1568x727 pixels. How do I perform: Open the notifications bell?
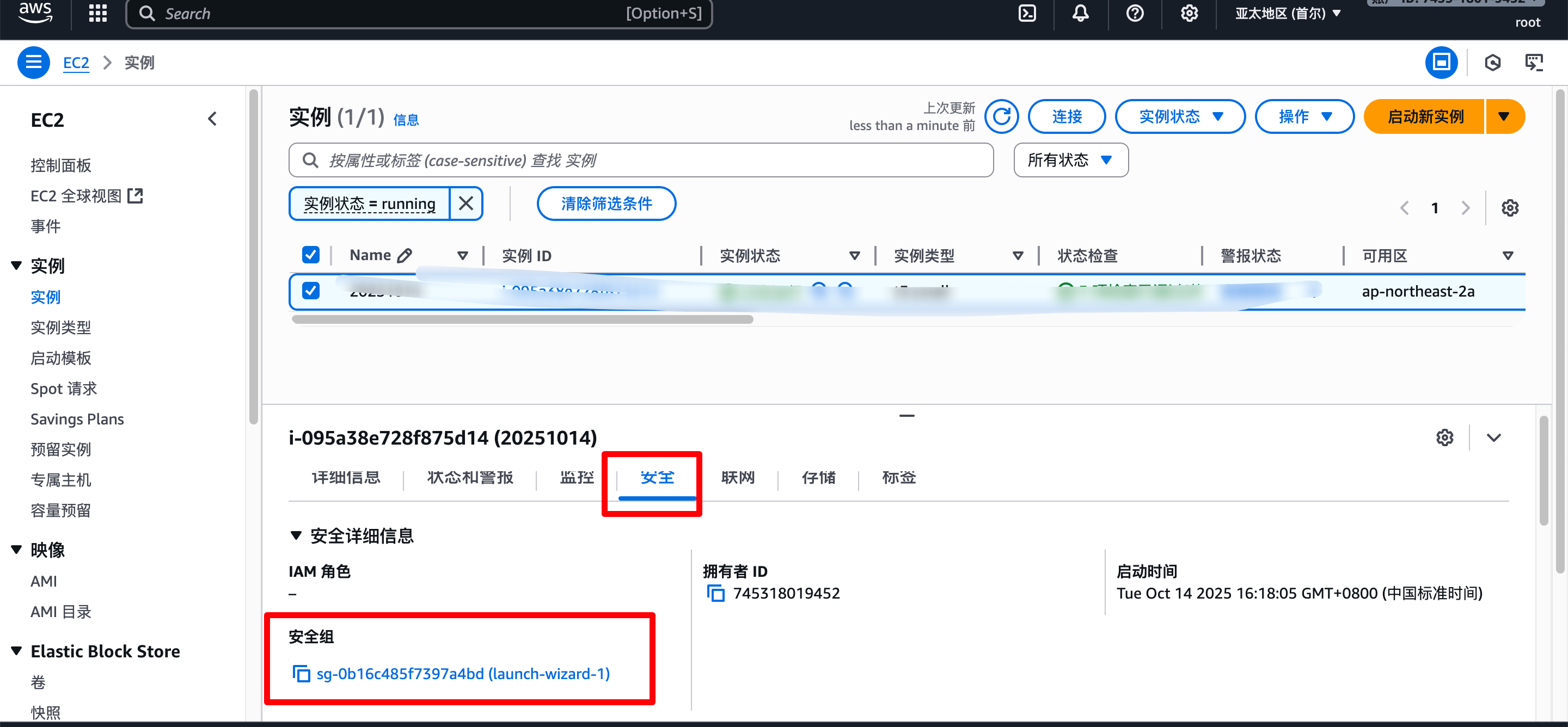[1080, 13]
